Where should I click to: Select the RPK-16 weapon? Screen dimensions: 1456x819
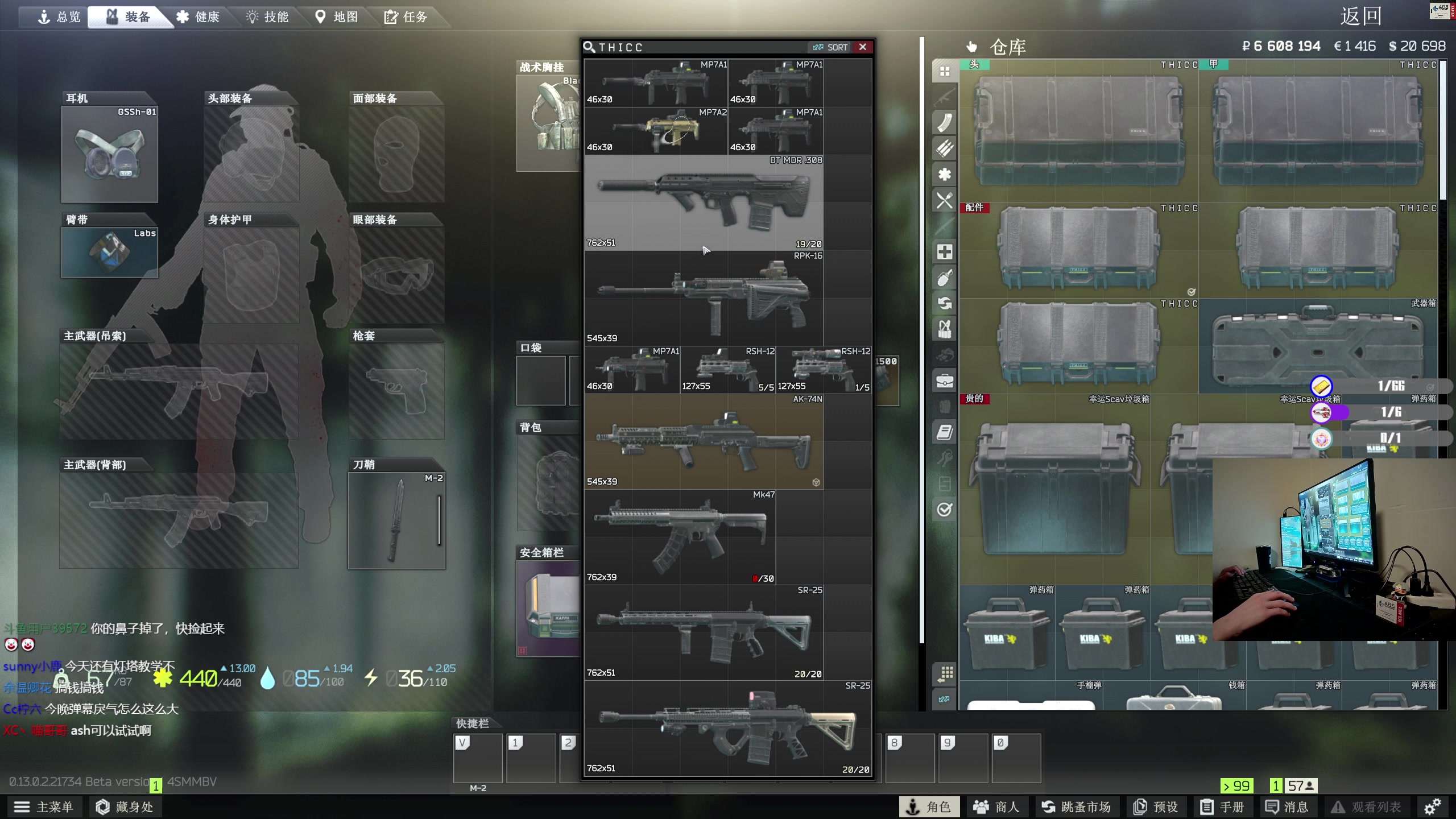(x=704, y=298)
